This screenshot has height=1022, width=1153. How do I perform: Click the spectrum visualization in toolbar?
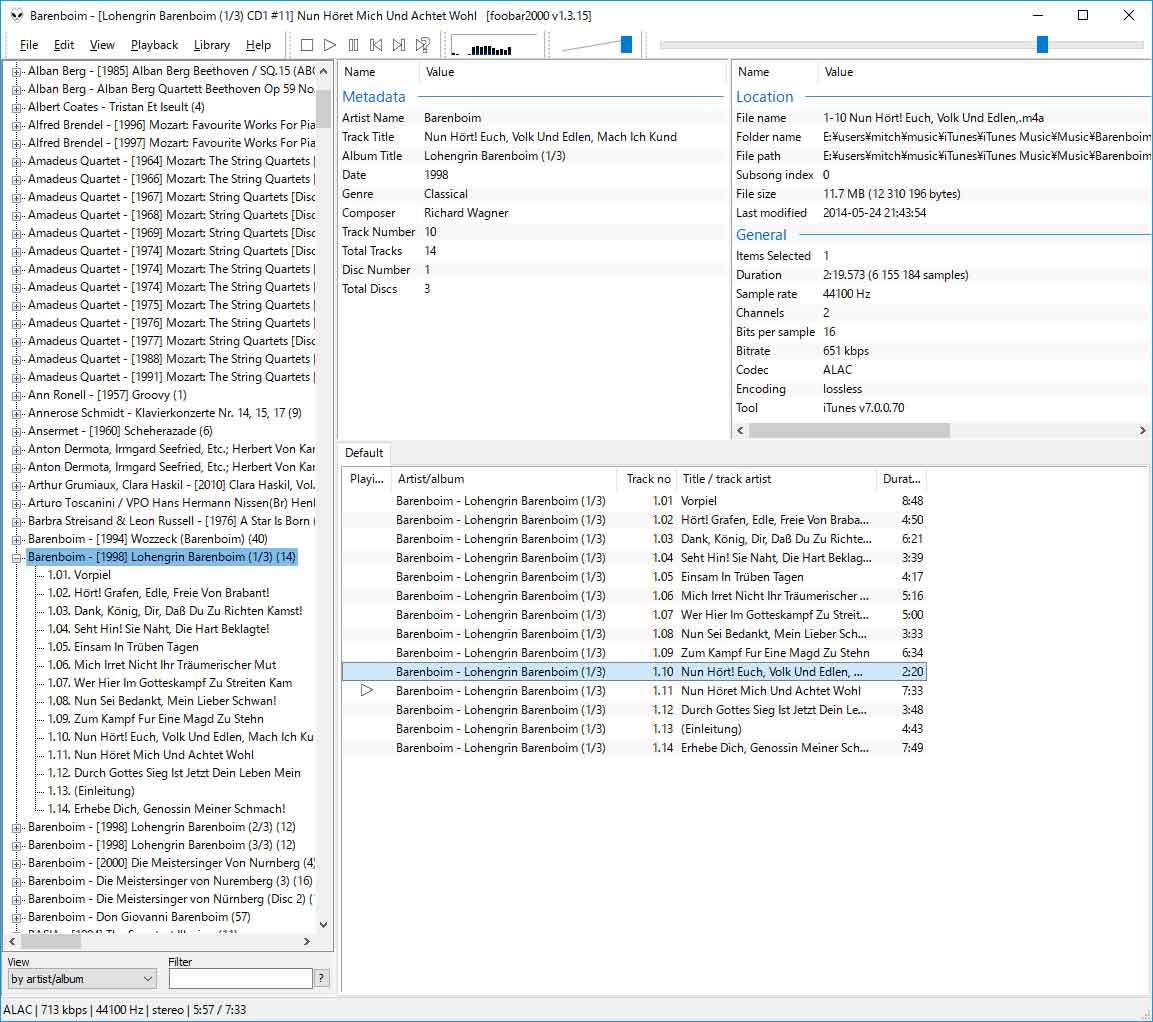[x=493, y=46]
